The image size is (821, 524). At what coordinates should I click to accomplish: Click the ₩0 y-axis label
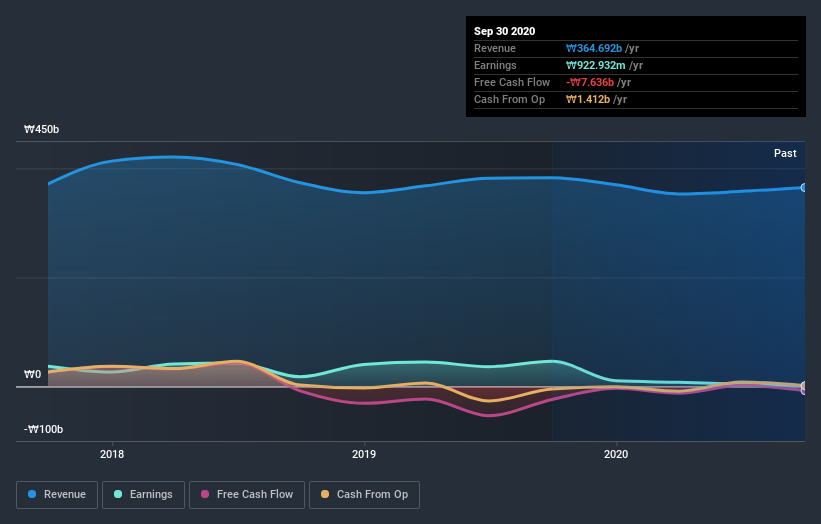[x=32, y=374]
